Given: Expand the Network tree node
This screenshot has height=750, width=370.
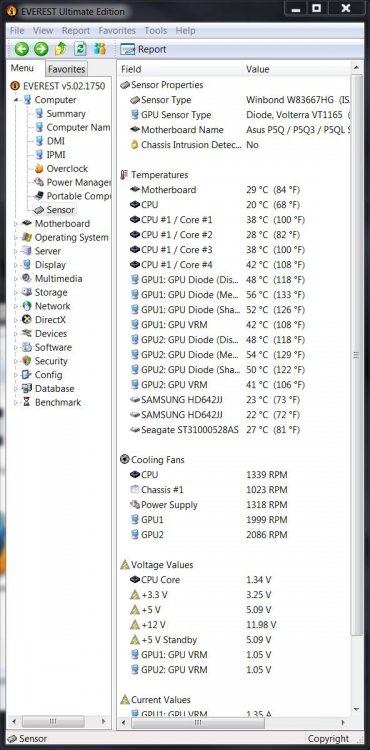Looking at the screenshot, I should coord(16,306).
